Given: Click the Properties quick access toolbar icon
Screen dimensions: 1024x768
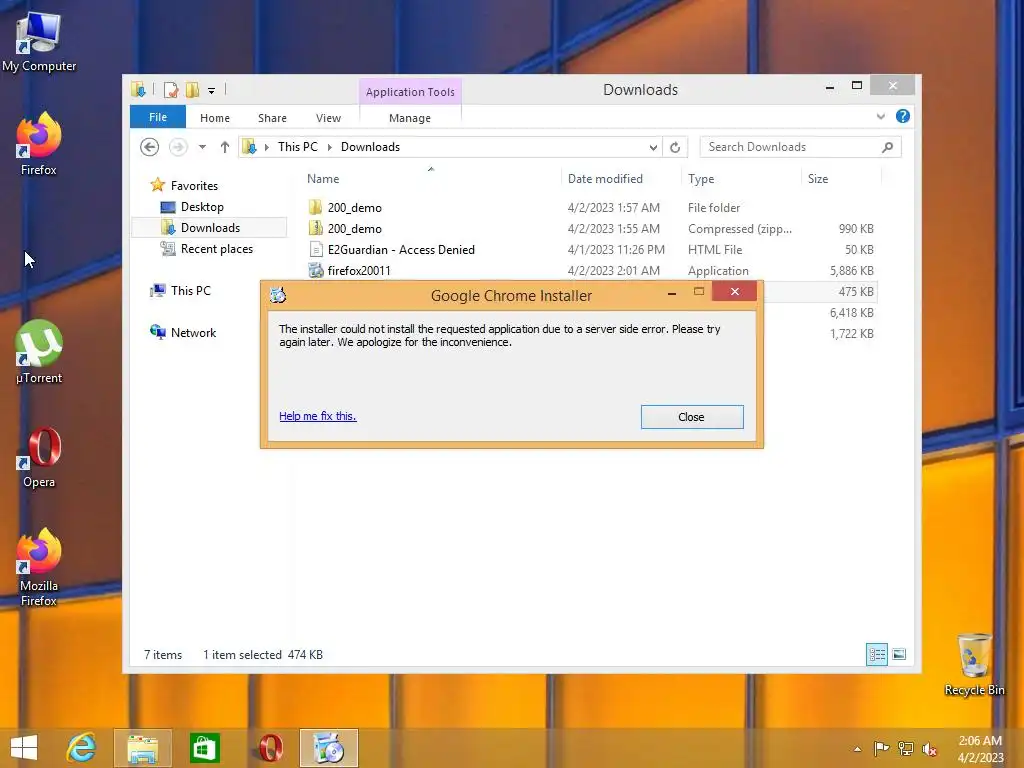Looking at the screenshot, I should pyautogui.click(x=170, y=89).
